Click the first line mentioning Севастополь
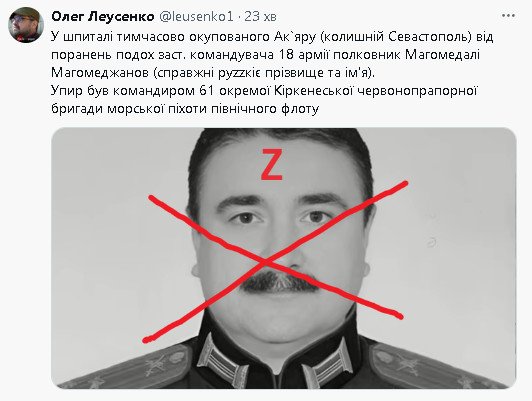Image resolution: width=532 pixels, height=401 pixels. (272, 37)
